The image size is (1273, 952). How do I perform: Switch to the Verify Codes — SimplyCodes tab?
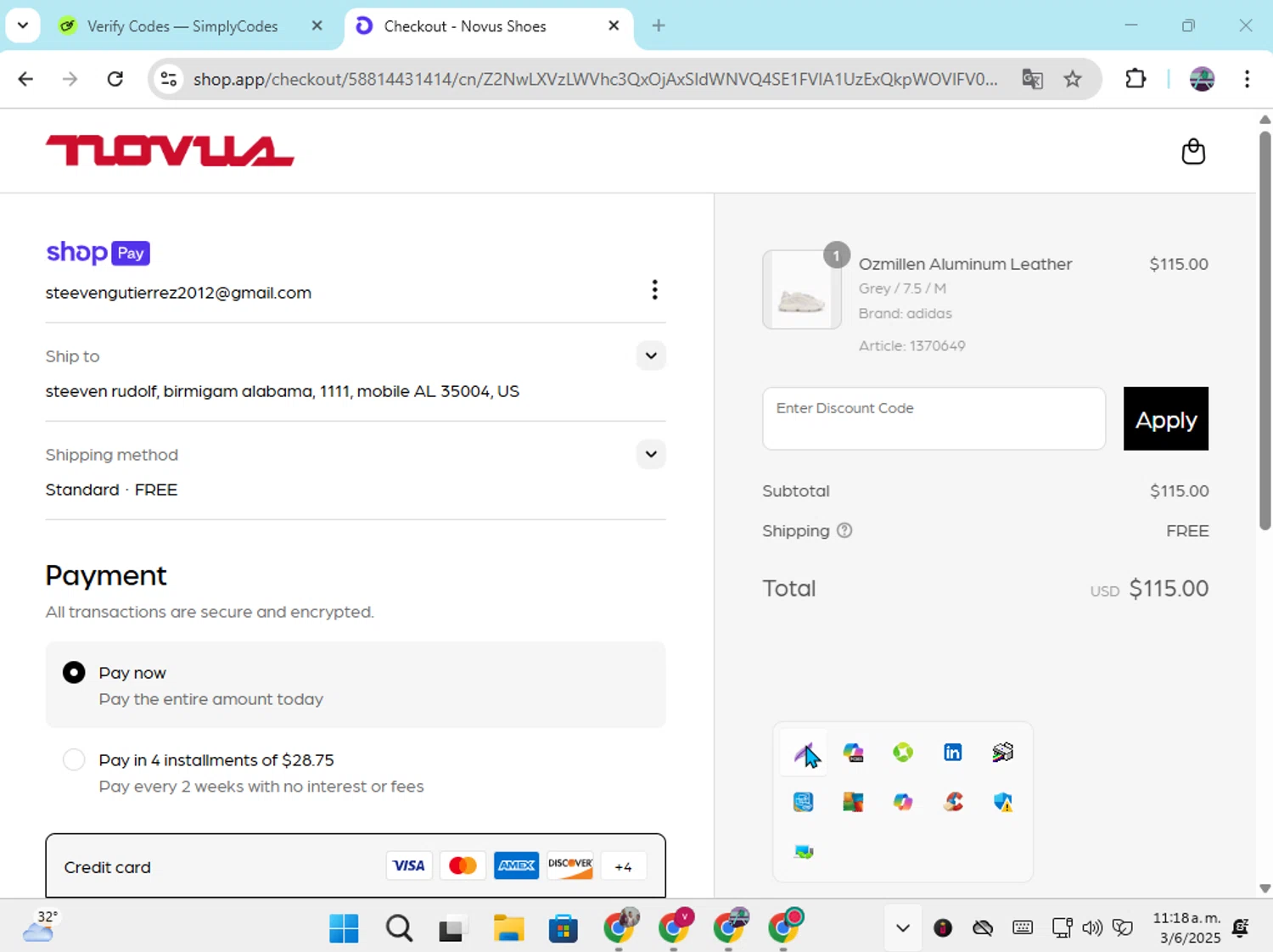(x=182, y=26)
